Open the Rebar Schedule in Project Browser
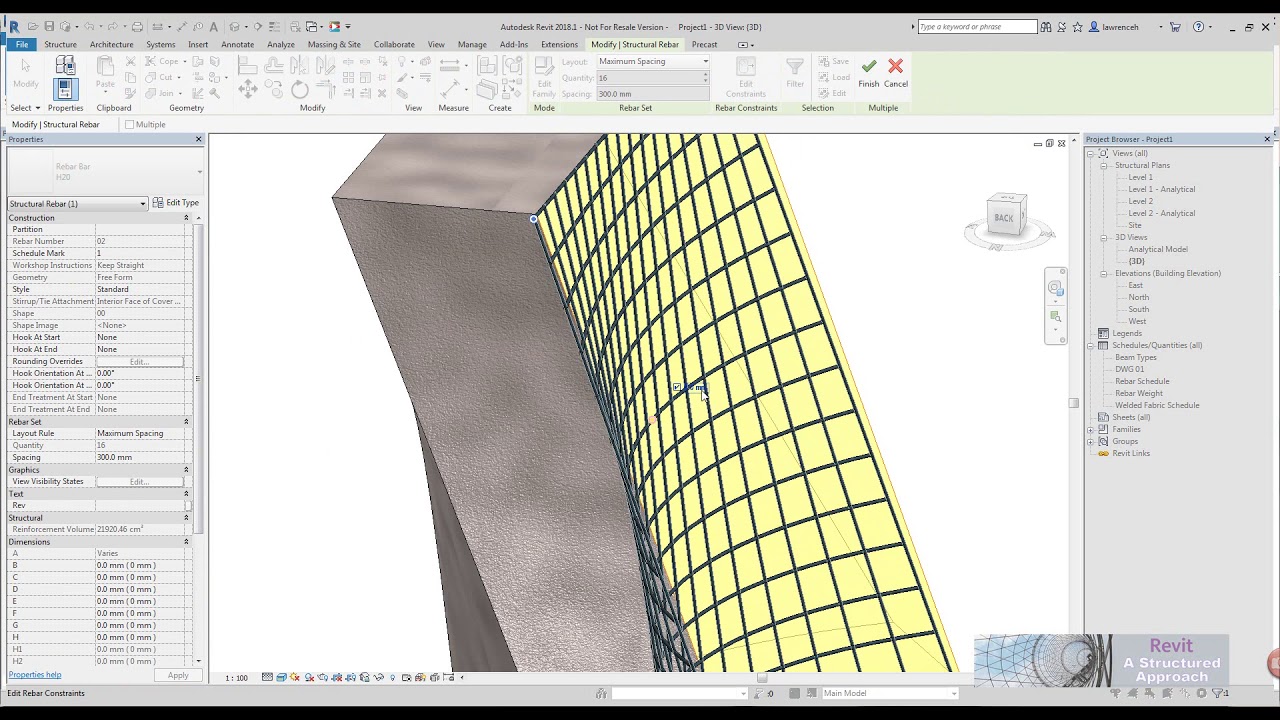Screen dimensions: 1280x720 1141,381
